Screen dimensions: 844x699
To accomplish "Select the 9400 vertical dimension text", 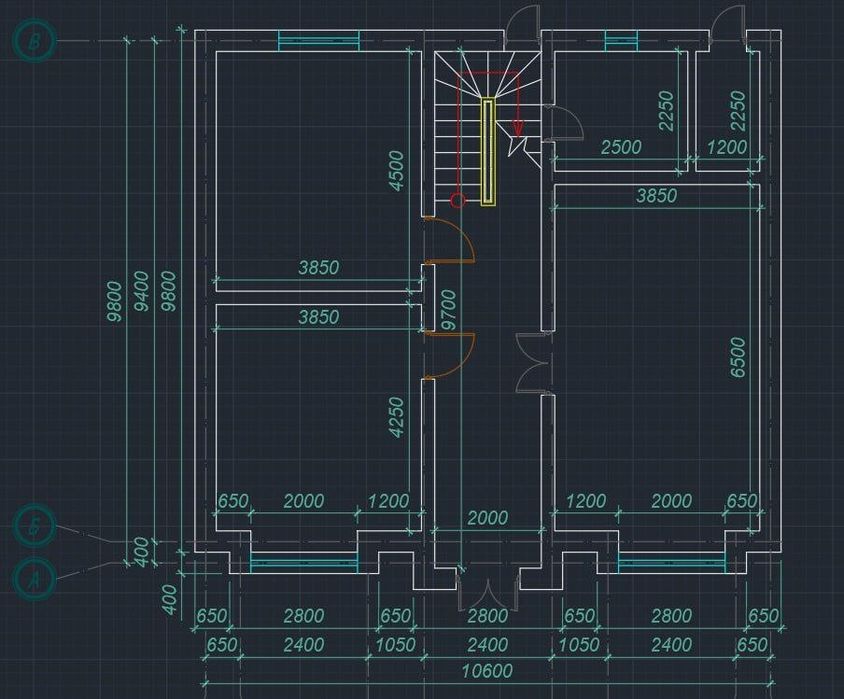I will 142,291.
